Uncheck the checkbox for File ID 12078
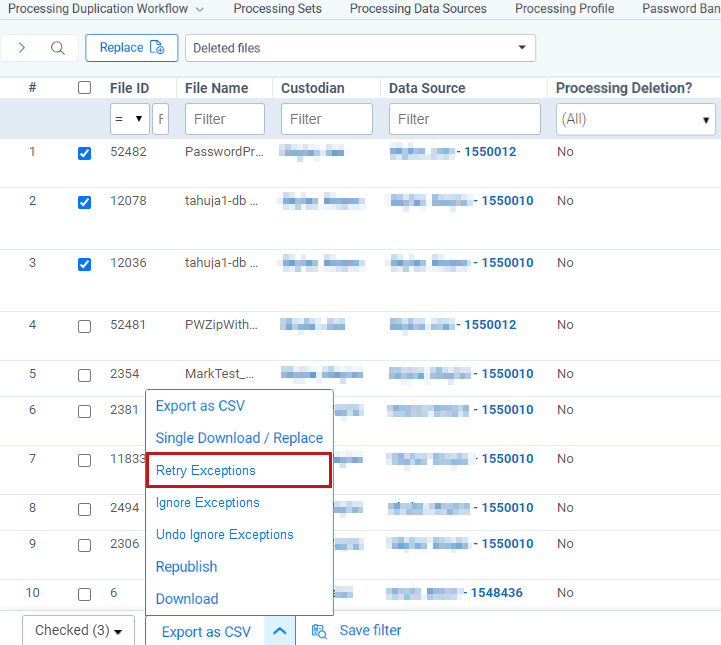 coord(85,202)
